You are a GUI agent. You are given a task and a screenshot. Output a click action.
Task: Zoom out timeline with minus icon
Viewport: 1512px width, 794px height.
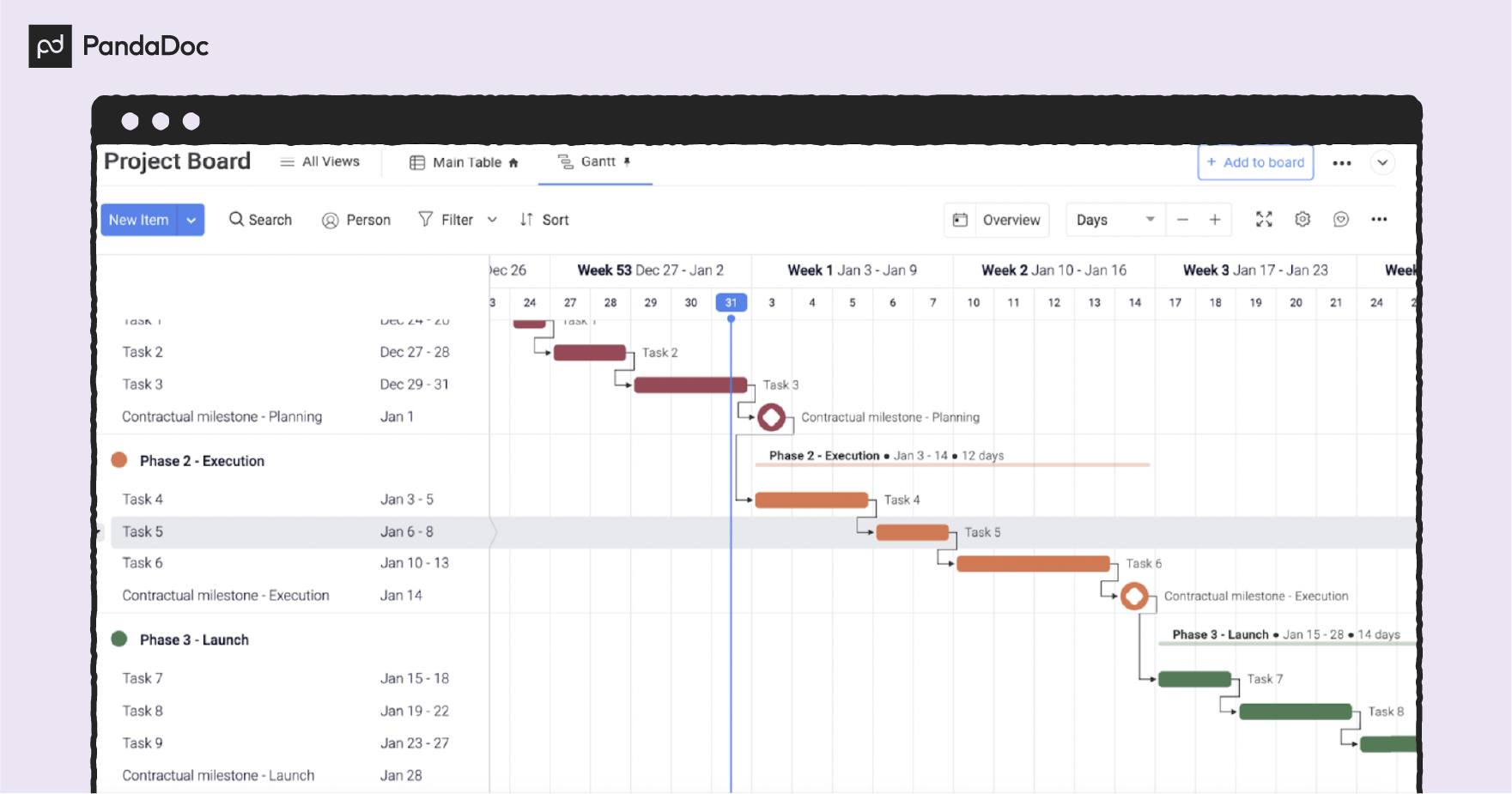pyautogui.click(x=1182, y=220)
